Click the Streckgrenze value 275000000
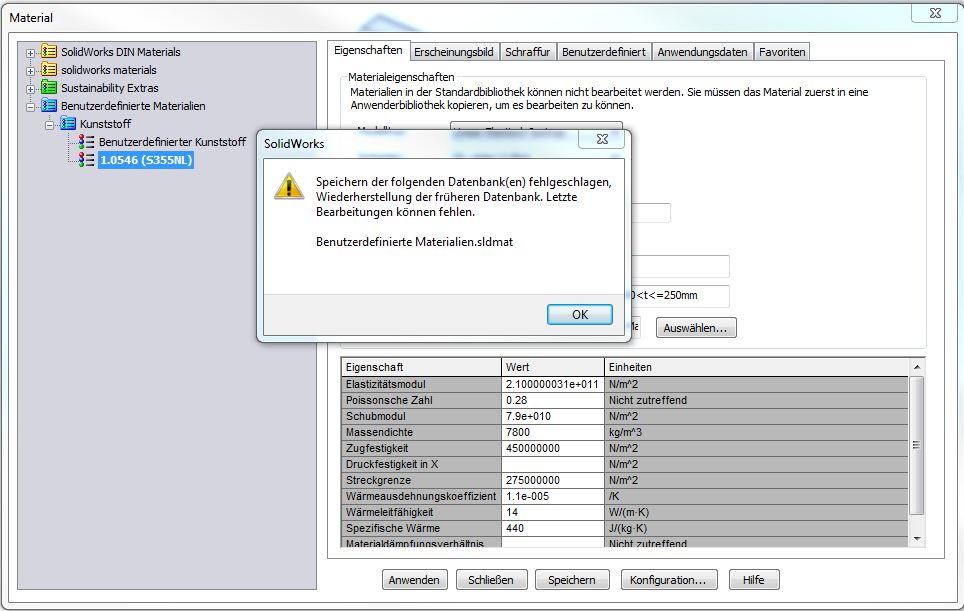 (x=553, y=480)
